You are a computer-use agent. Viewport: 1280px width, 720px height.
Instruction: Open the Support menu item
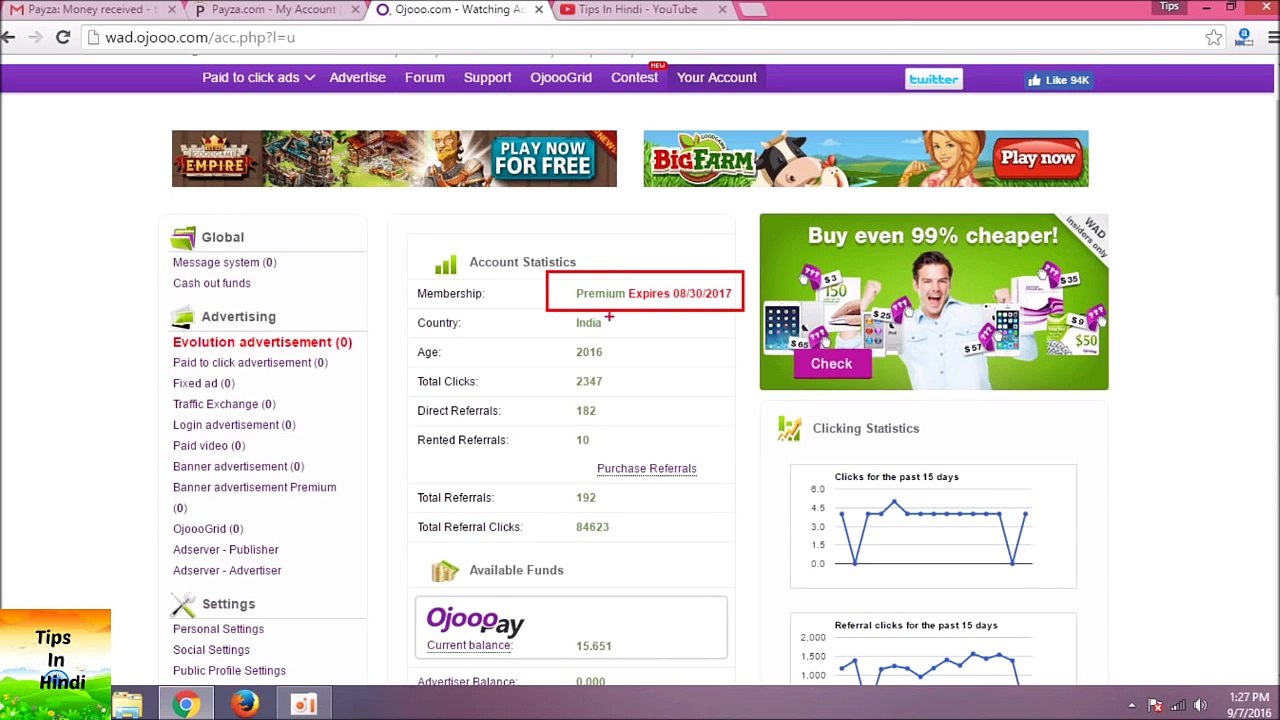[487, 77]
